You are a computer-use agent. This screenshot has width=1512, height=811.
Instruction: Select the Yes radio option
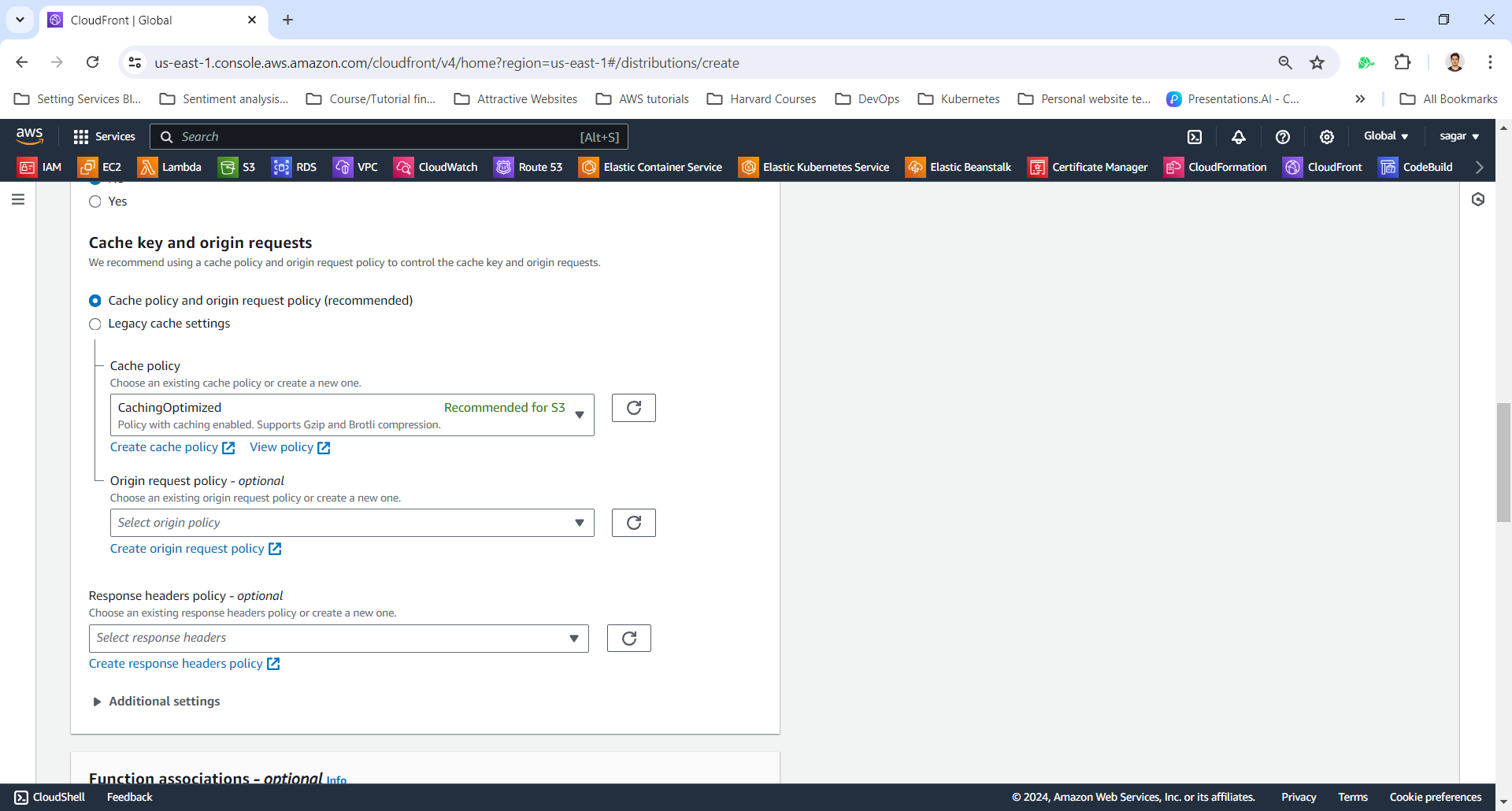[x=95, y=202]
